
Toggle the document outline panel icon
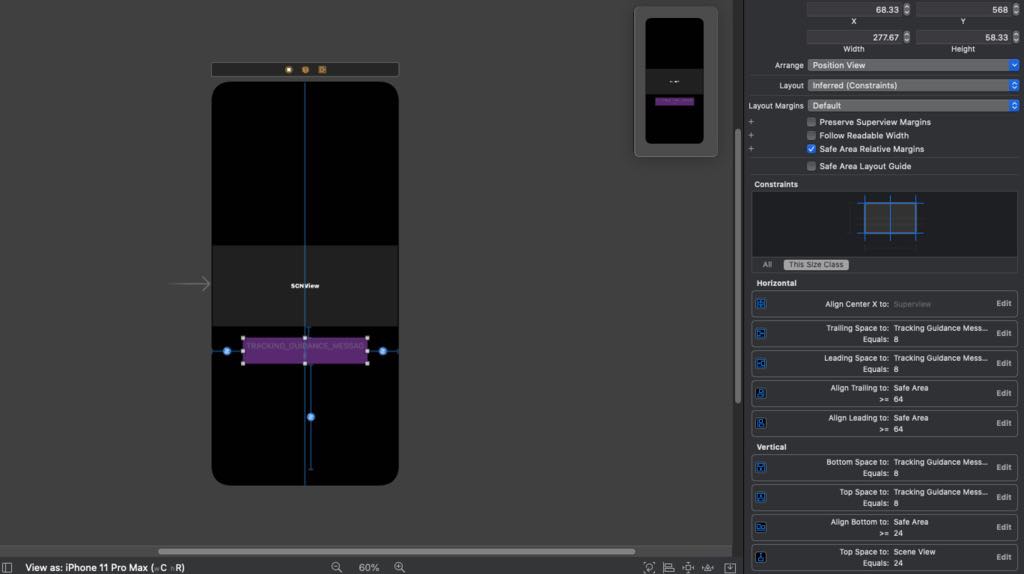tap(7, 567)
